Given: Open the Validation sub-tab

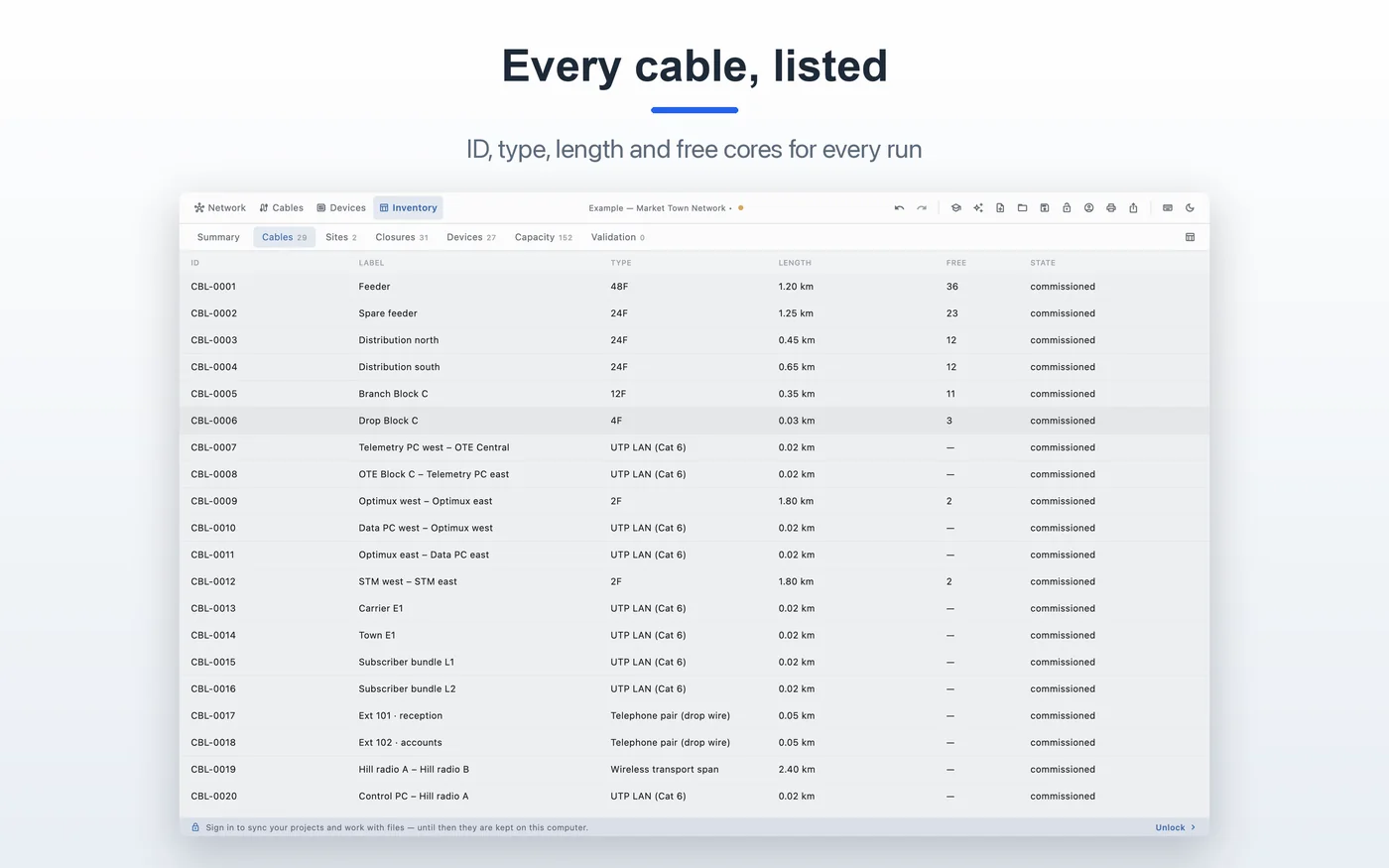Looking at the screenshot, I should coord(618,237).
